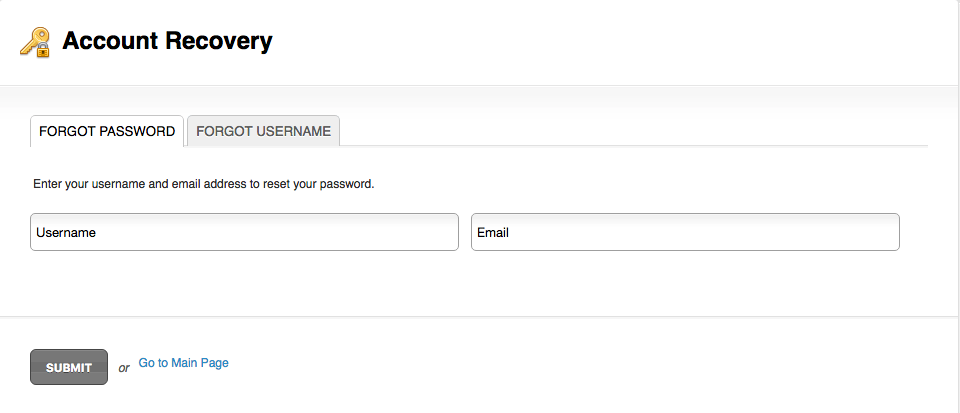
Task: Click the golden key icon beside title
Action: click(35, 42)
